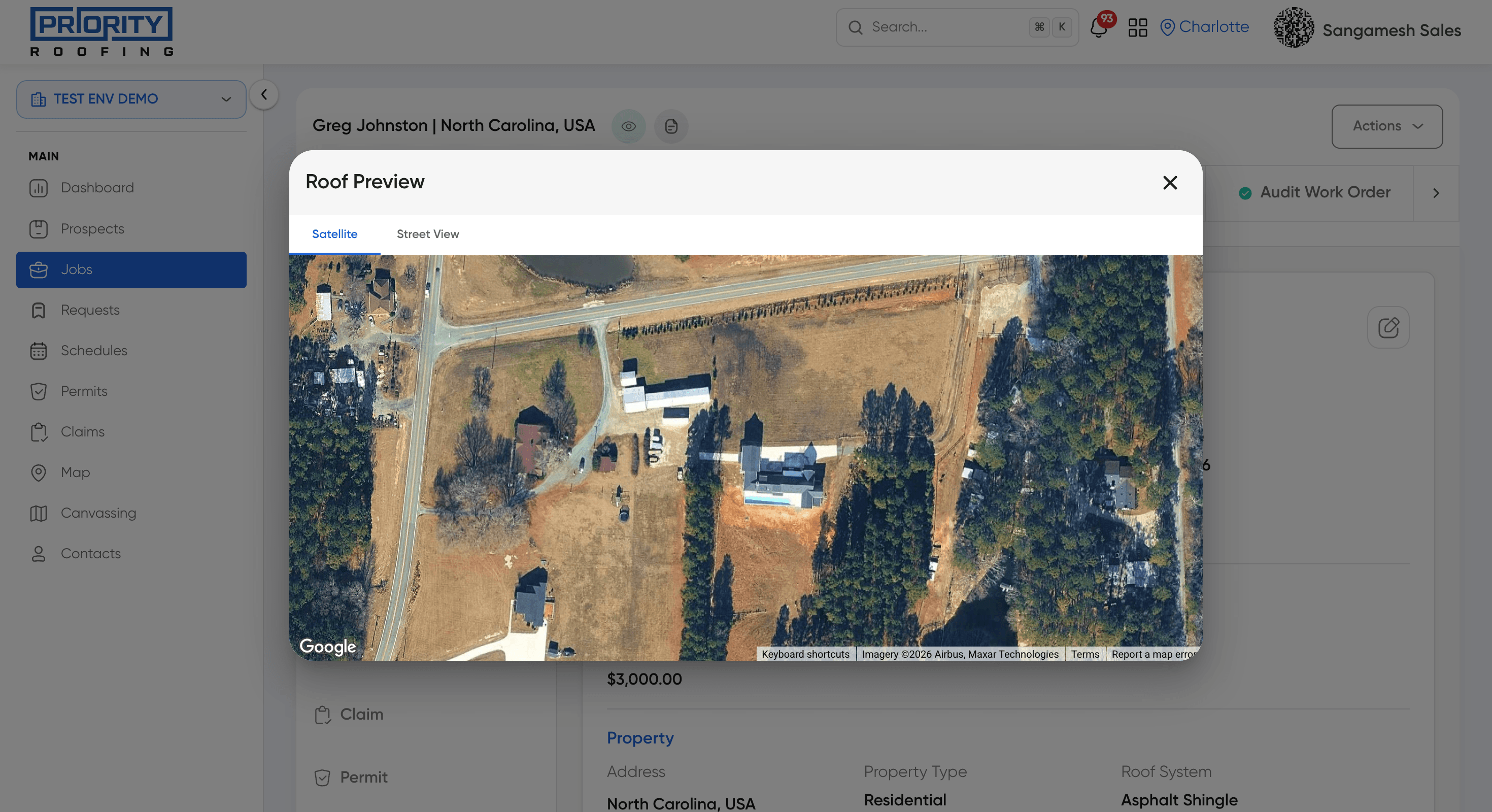Open Contacts from the sidebar
Image resolution: width=1492 pixels, height=812 pixels.
pos(131,553)
